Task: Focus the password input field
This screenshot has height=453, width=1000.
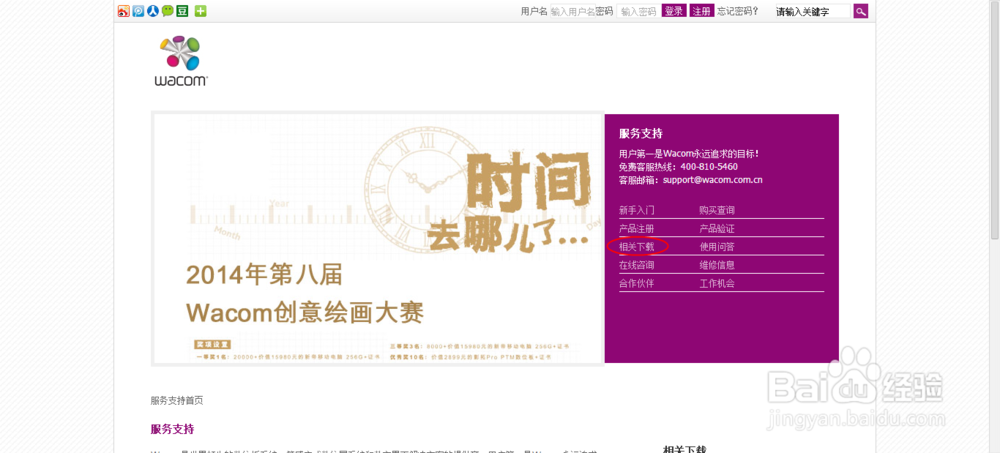Action: pyautogui.click(x=638, y=11)
